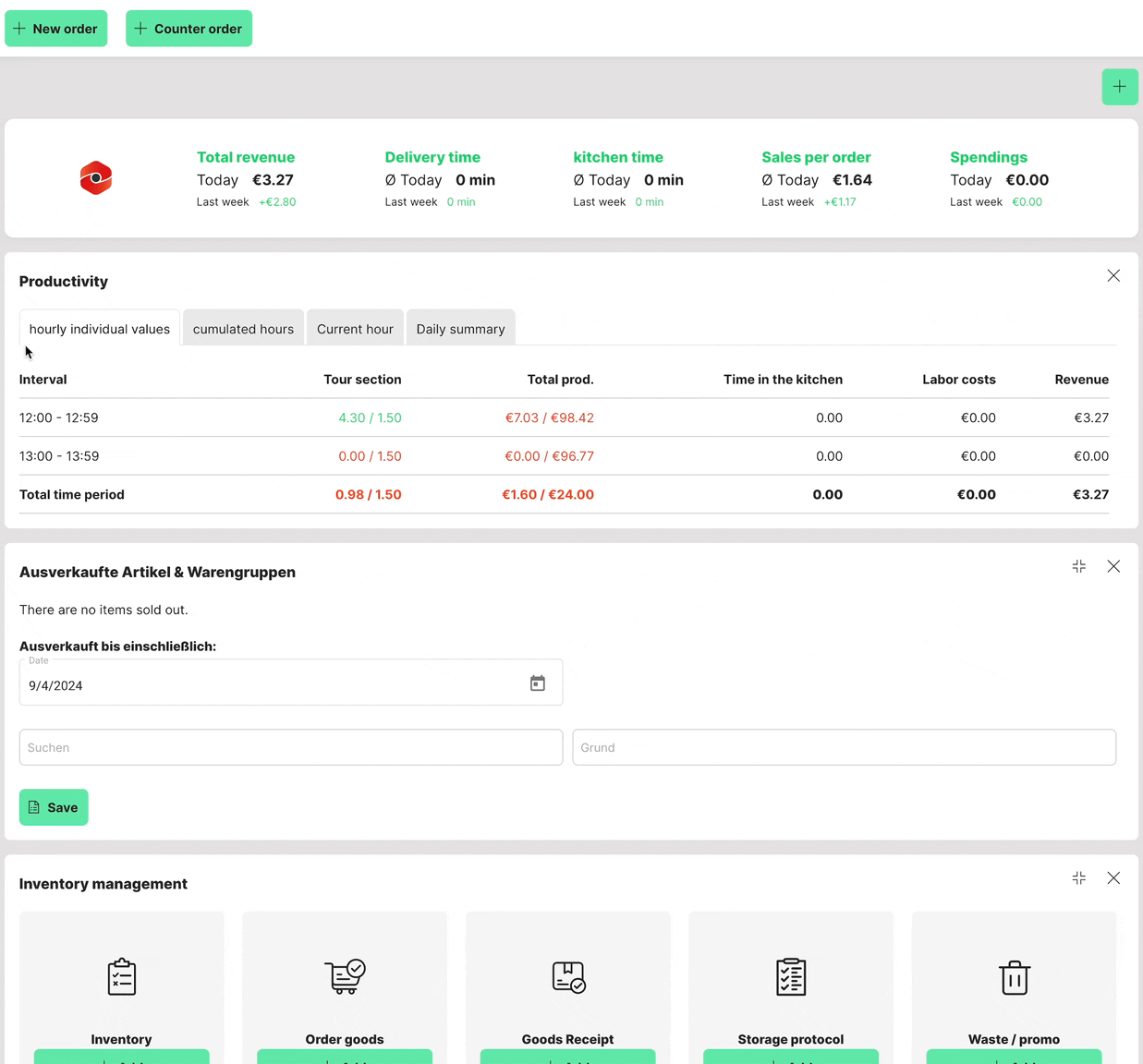Collapse the Inventory management panel
Image resolution: width=1143 pixels, height=1064 pixels.
click(x=1078, y=878)
